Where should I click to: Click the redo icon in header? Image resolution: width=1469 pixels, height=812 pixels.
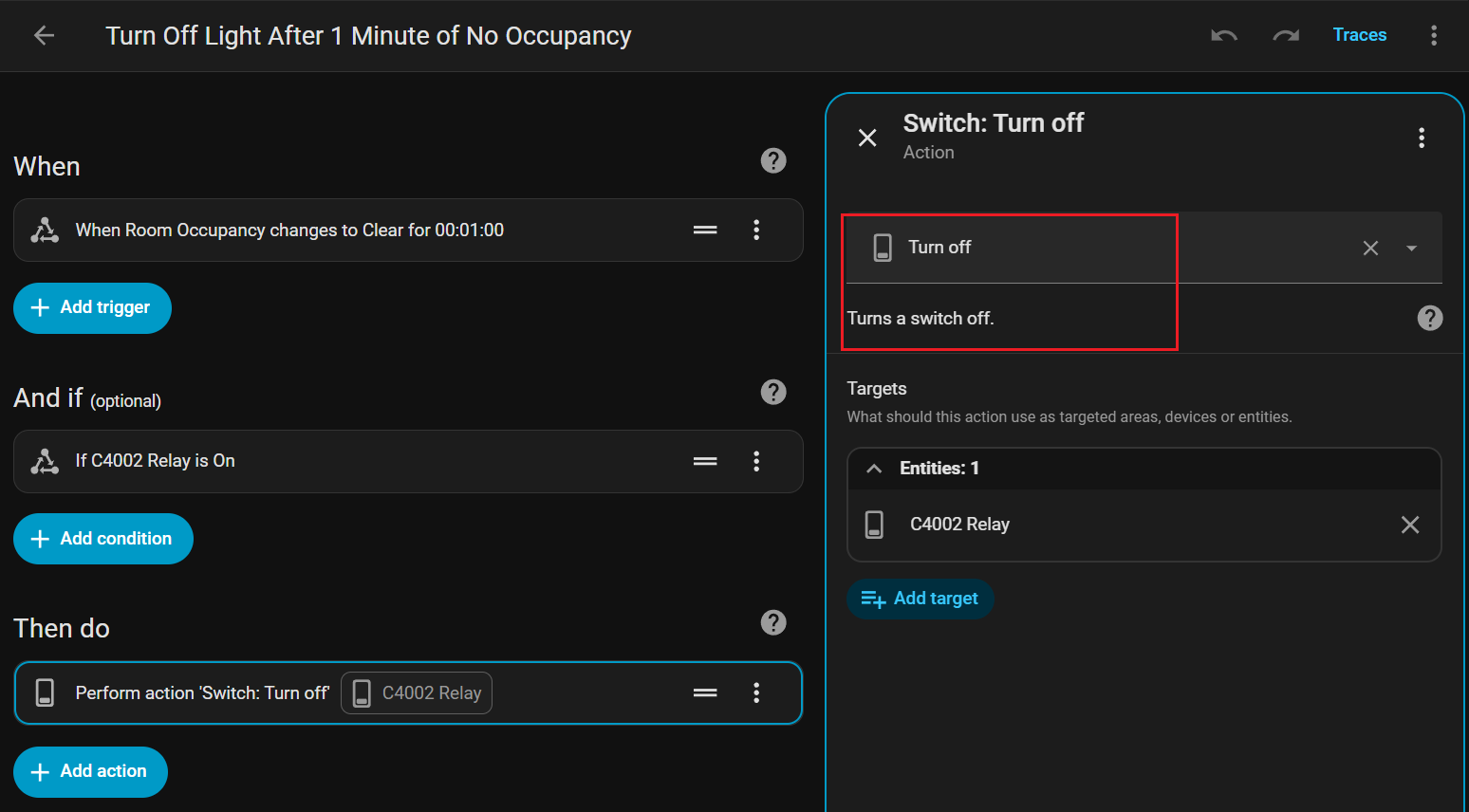[1285, 36]
